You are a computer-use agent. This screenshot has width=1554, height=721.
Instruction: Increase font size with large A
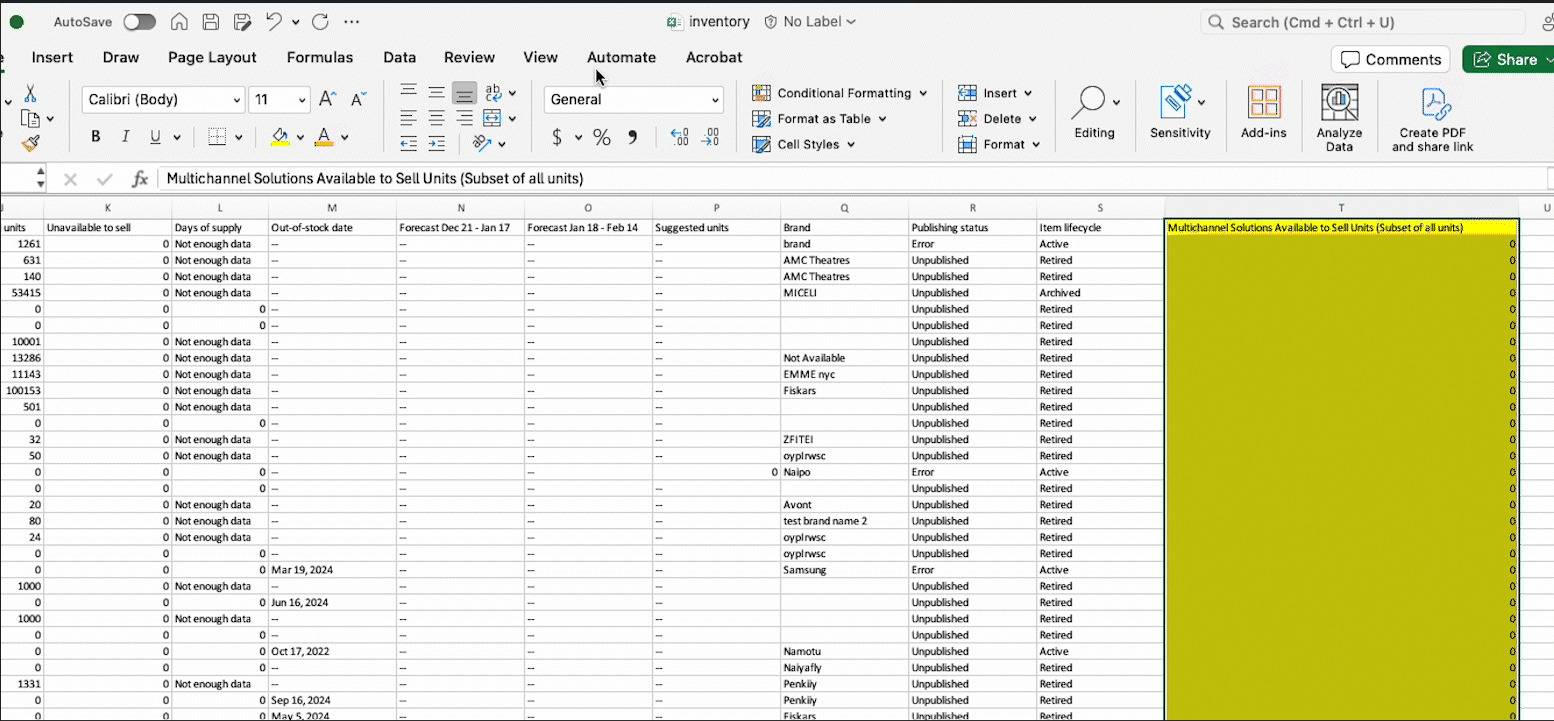tap(327, 99)
